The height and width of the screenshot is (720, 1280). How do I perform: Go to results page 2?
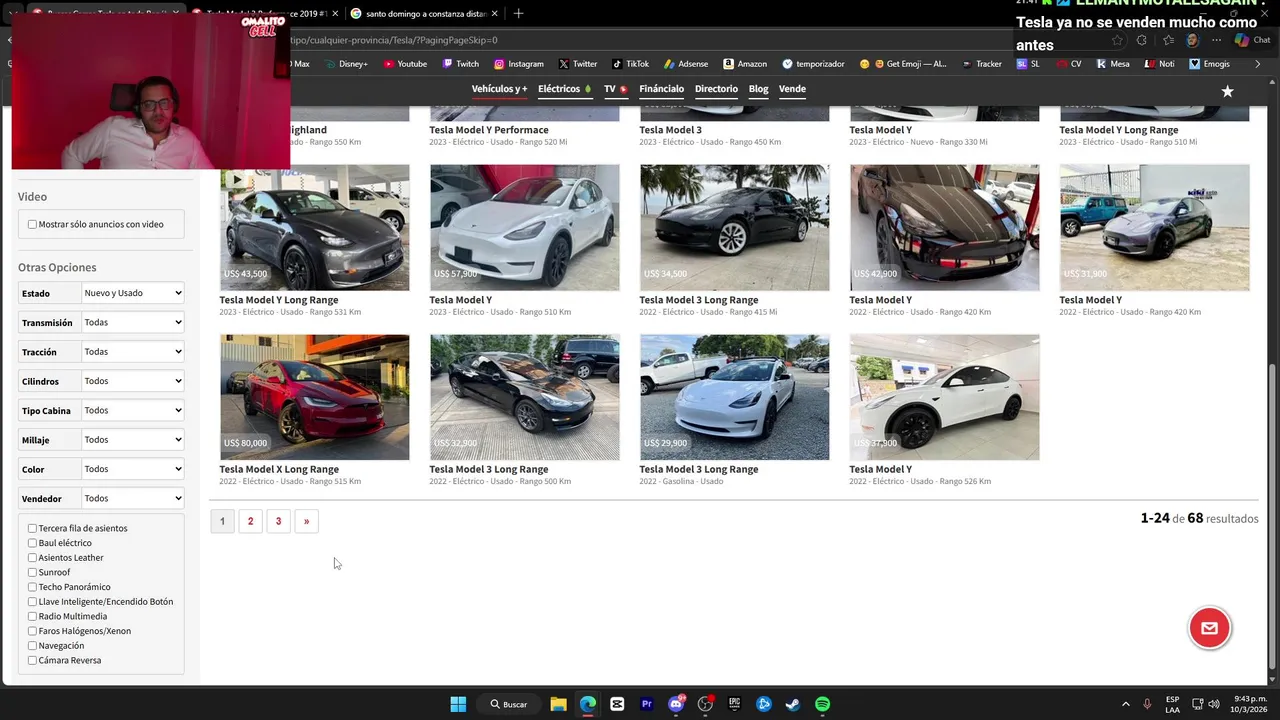coord(250,521)
